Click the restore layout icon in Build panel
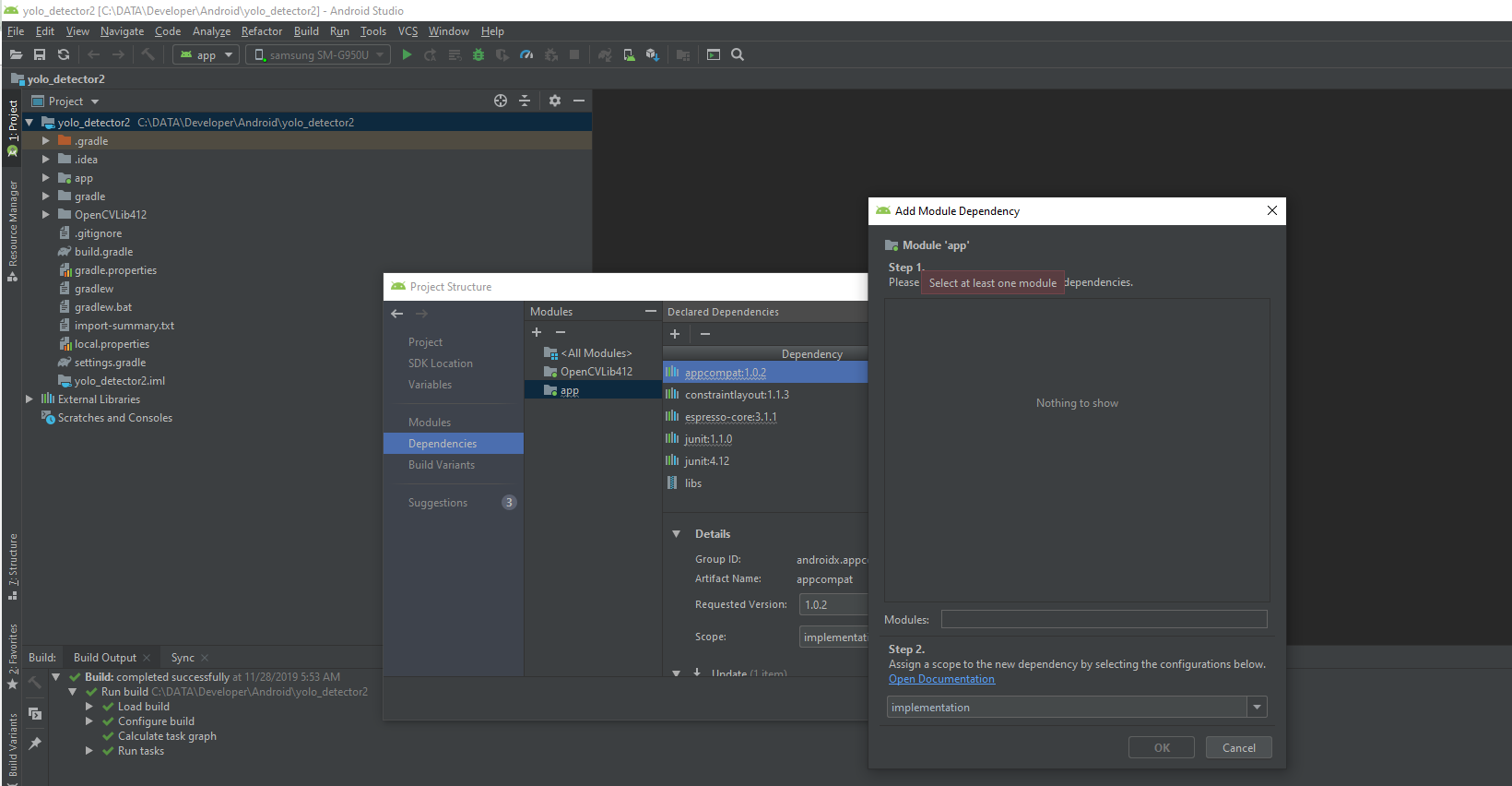This screenshot has width=1512, height=786. tap(35, 713)
